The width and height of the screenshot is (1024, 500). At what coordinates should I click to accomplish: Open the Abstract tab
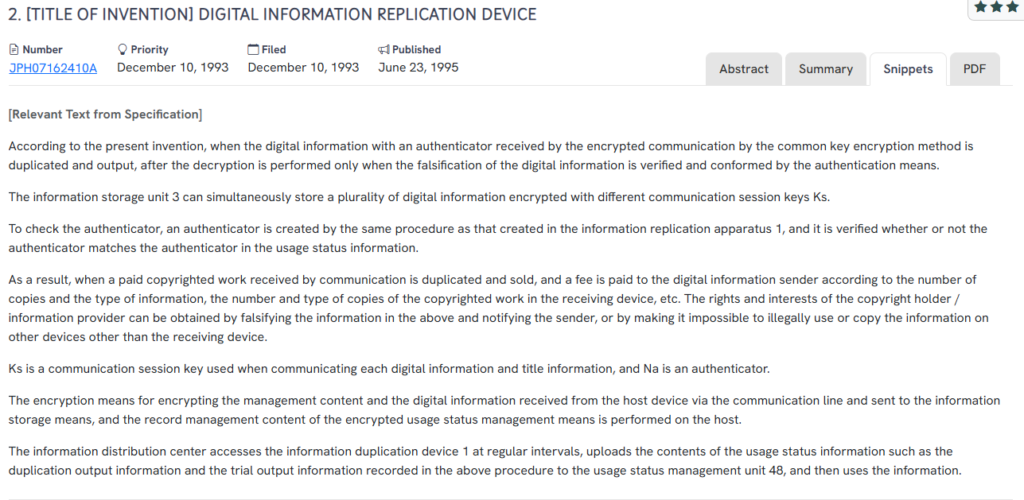744,69
